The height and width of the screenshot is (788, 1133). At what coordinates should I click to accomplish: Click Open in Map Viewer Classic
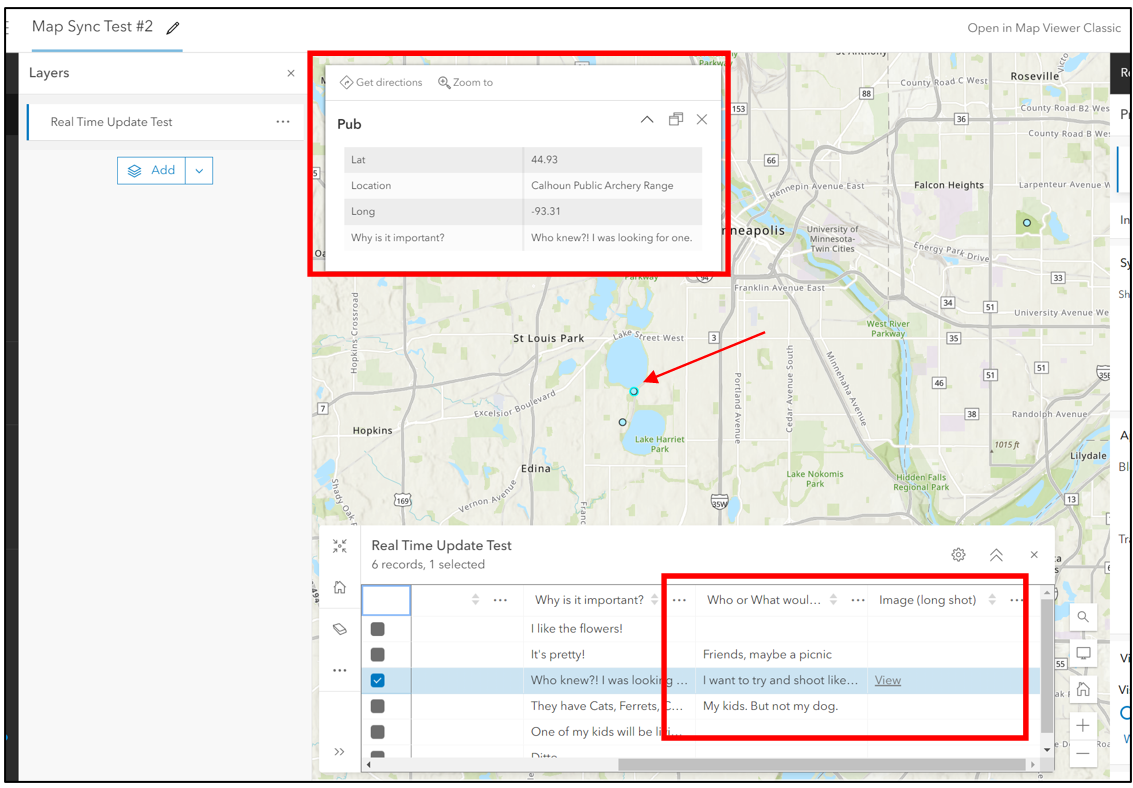tap(1044, 28)
